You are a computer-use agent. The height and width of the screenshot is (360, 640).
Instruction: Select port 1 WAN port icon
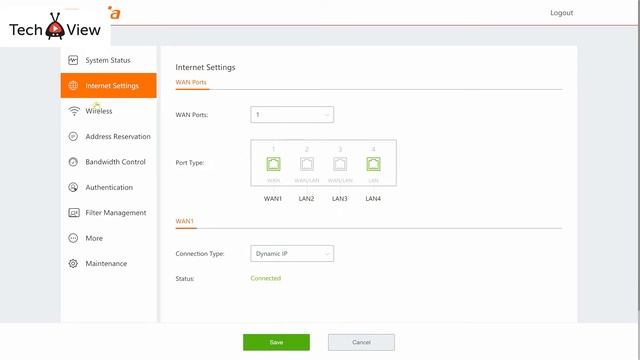click(273, 164)
